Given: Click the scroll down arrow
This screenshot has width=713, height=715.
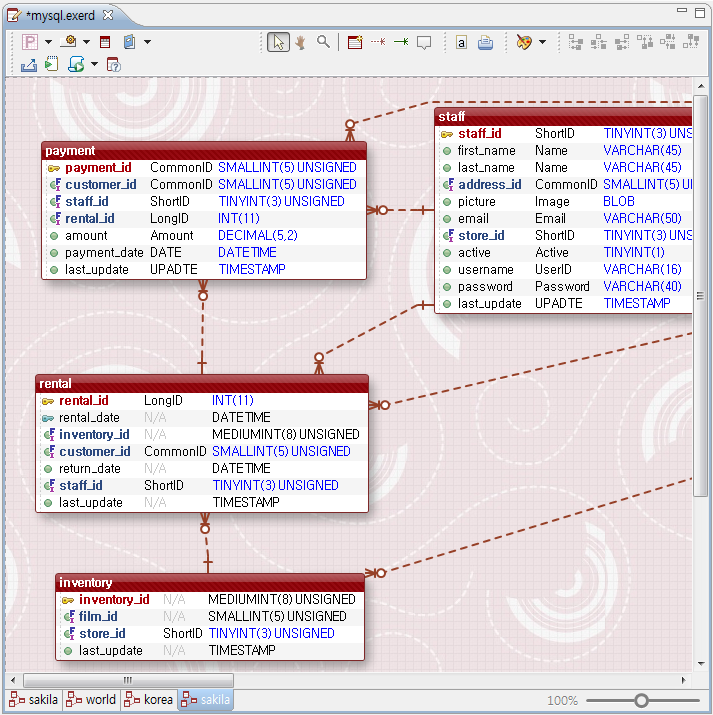Looking at the screenshot, I should point(701,663).
